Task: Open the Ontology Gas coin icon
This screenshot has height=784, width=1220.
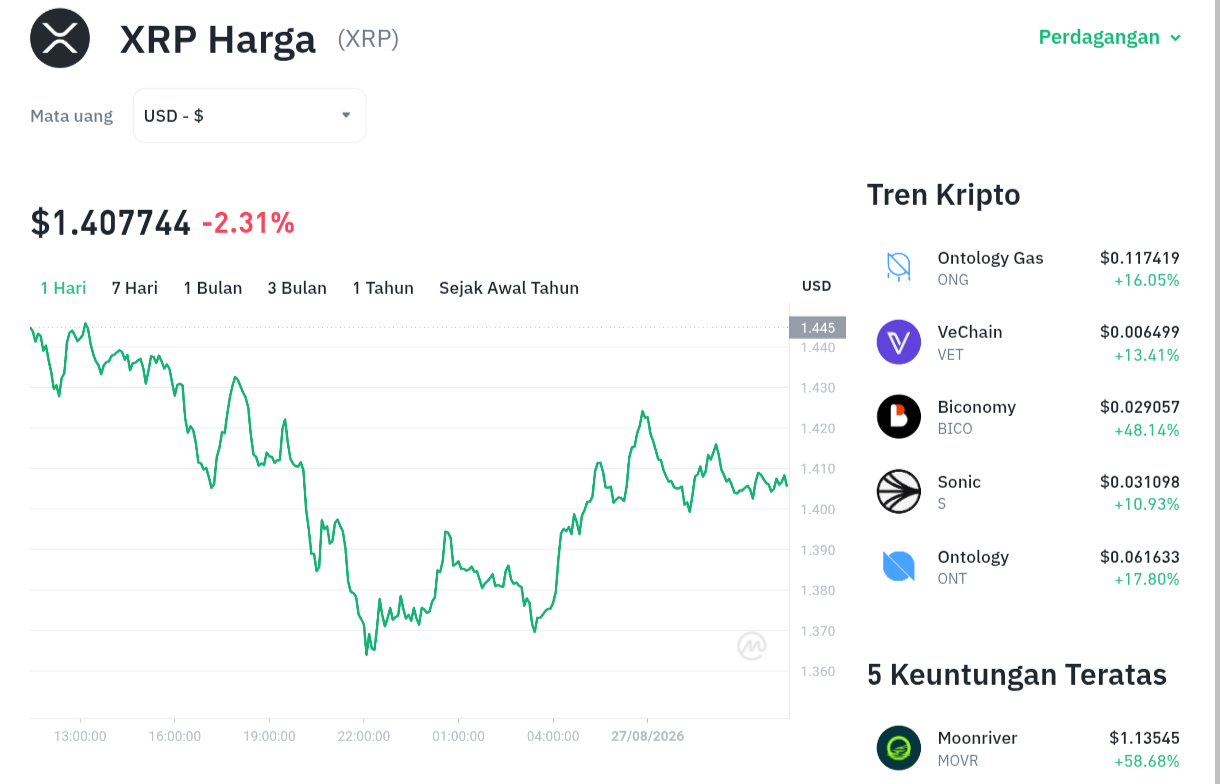Action: click(x=898, y=267)
